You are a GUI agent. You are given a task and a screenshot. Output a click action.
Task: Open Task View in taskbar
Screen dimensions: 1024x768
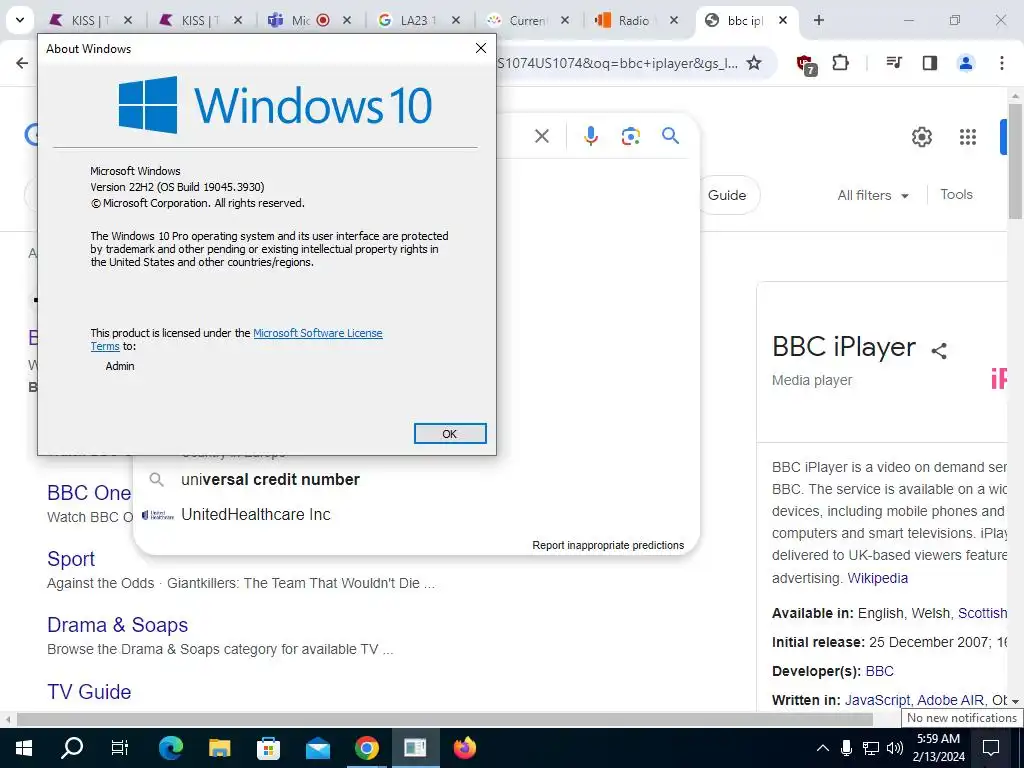[120, 748]
